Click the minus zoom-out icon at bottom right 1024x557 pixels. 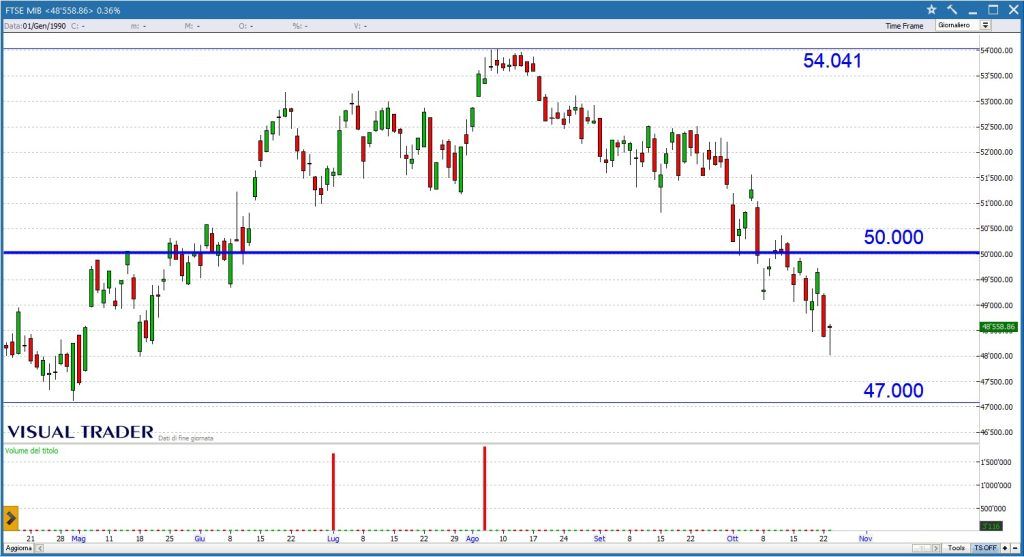[1015, 548]
